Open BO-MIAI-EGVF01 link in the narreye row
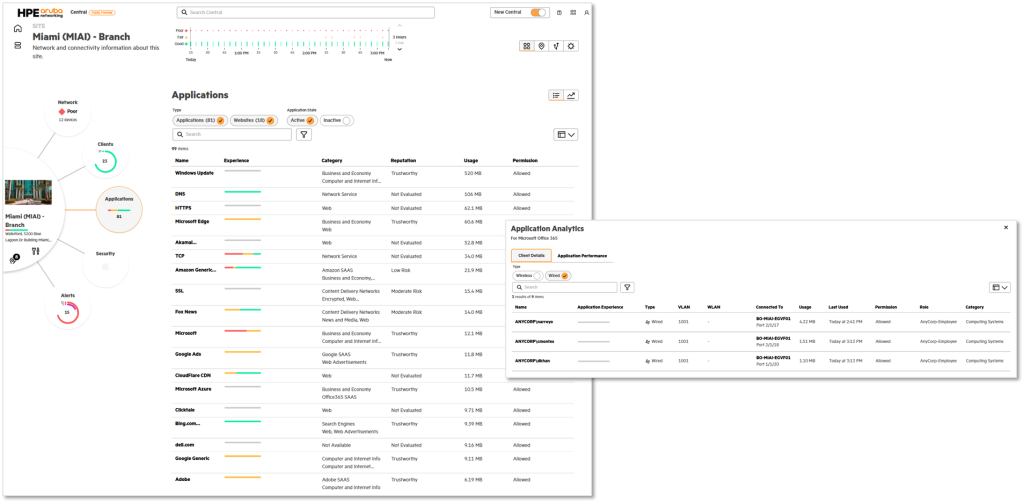1024x503 pixels. (773, 319)
